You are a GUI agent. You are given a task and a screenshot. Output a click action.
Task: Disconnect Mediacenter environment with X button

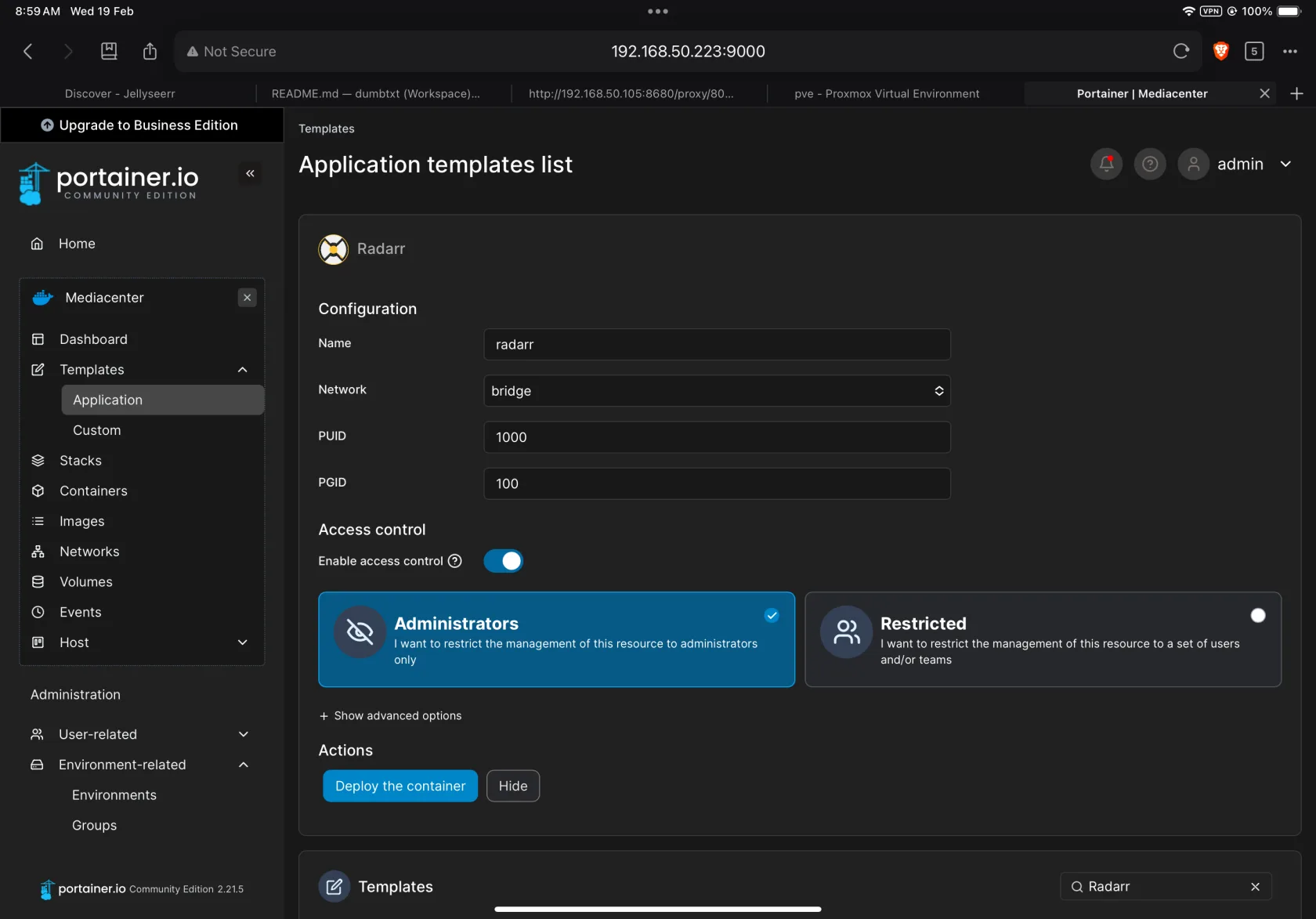click(247, 298)
